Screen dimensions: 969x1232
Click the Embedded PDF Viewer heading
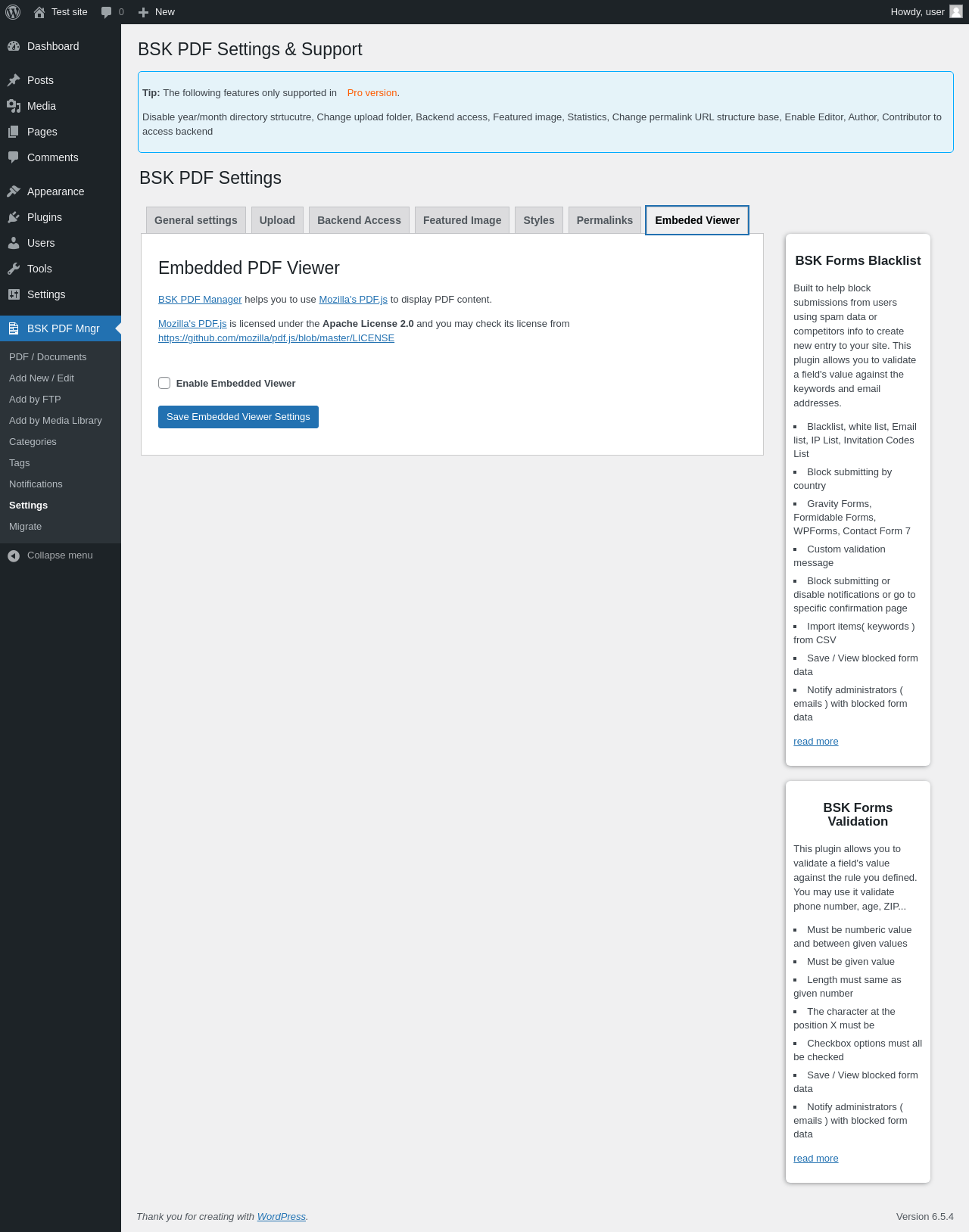pos(249,268)
